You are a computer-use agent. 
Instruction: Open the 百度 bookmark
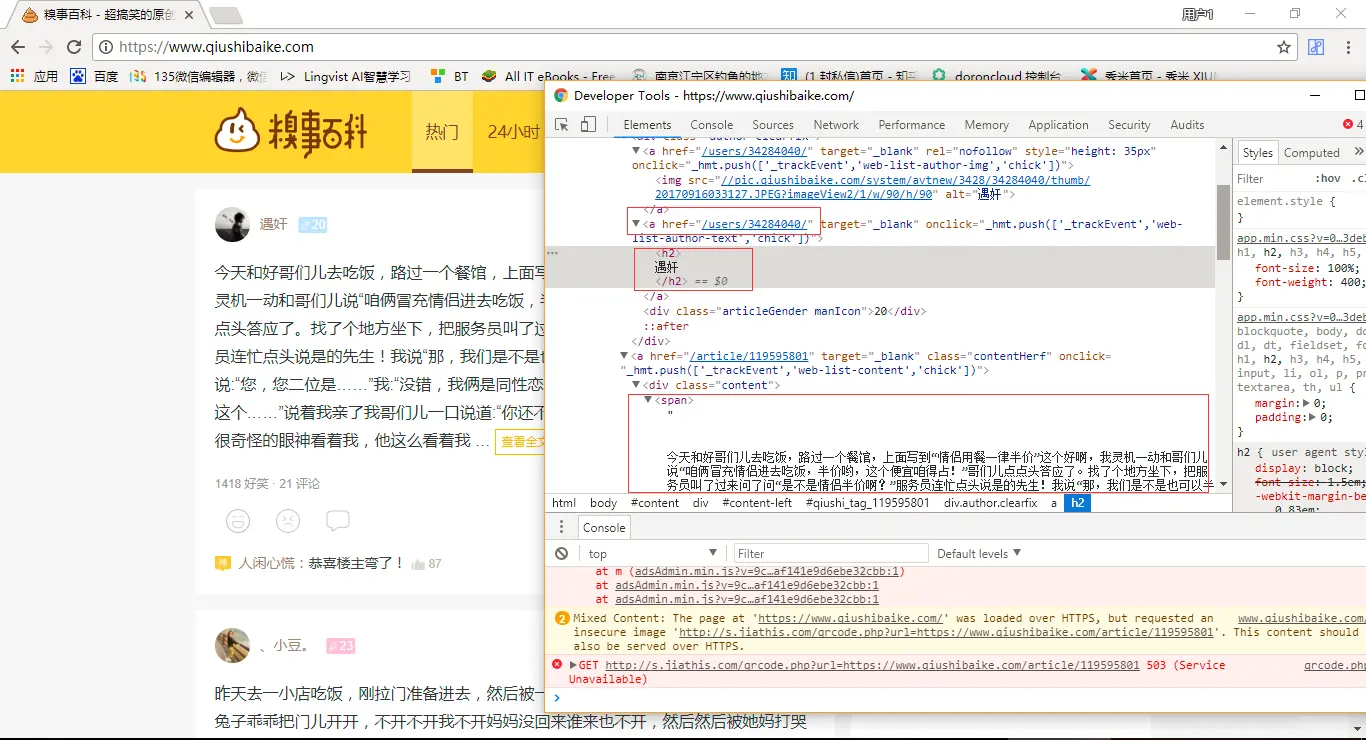click(x=94, y=76)
